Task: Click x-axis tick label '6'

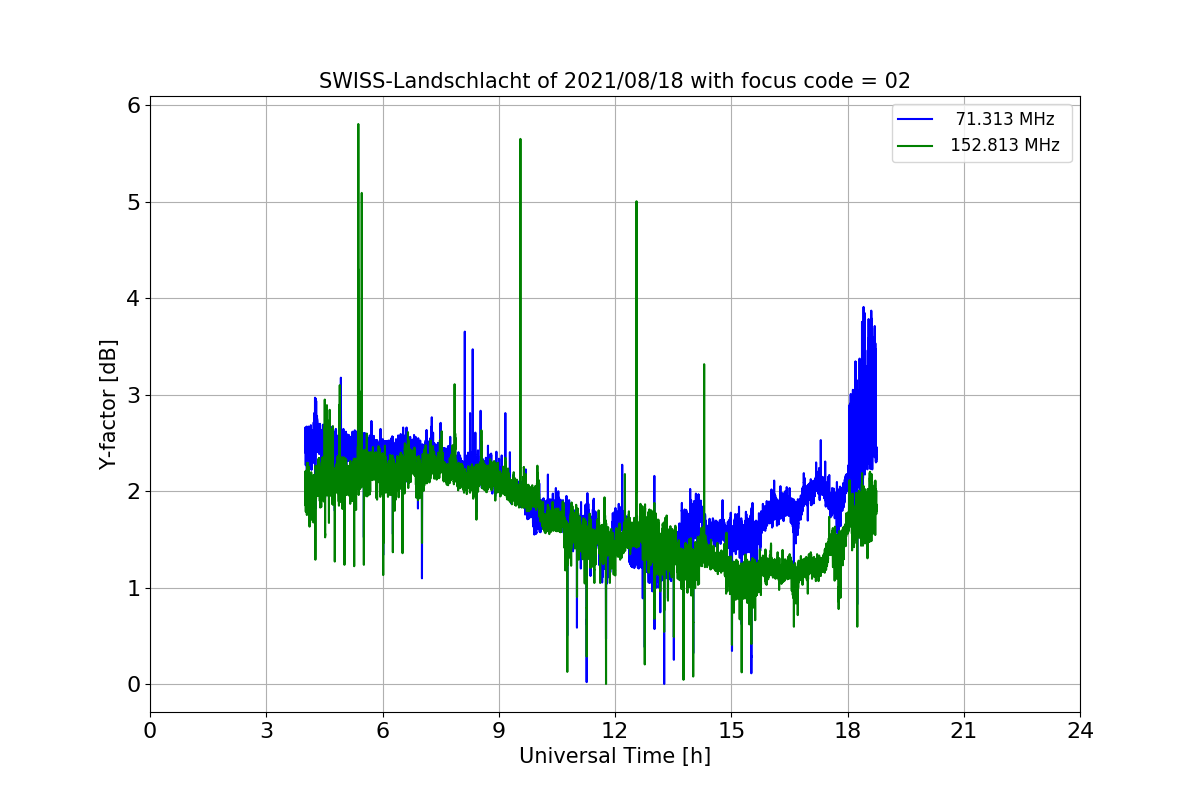Action: tap(383, 731)
